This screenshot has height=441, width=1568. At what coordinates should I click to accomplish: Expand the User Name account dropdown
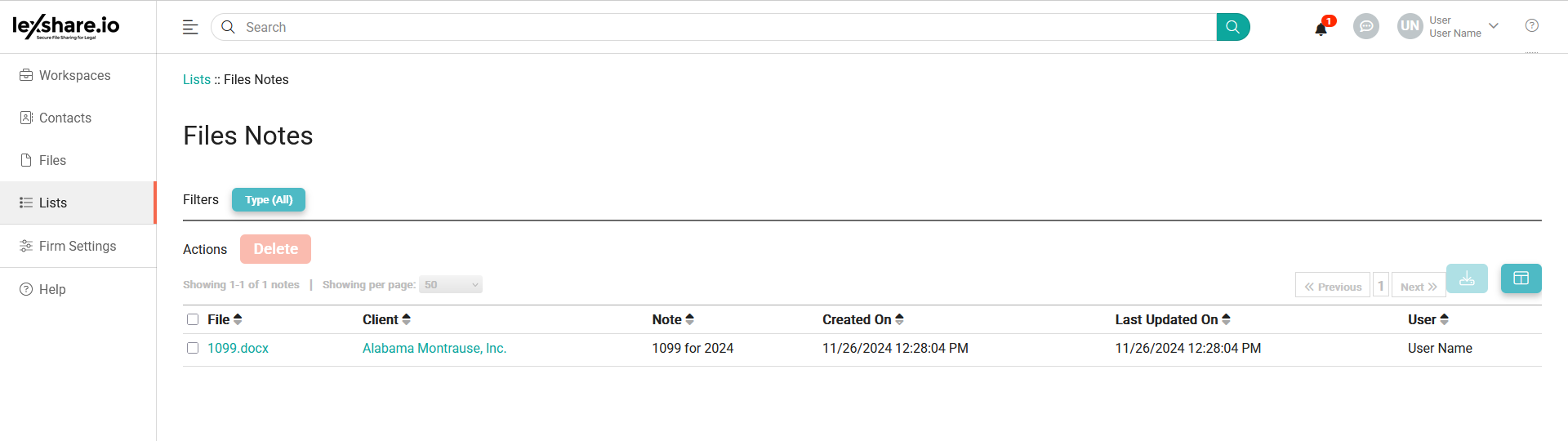click(x=1494, y=26)
